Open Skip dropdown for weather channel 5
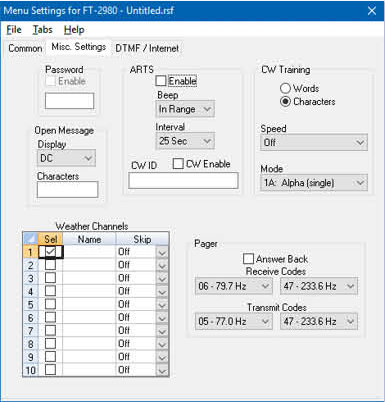385x402 pixels. [x=162, y=305]
